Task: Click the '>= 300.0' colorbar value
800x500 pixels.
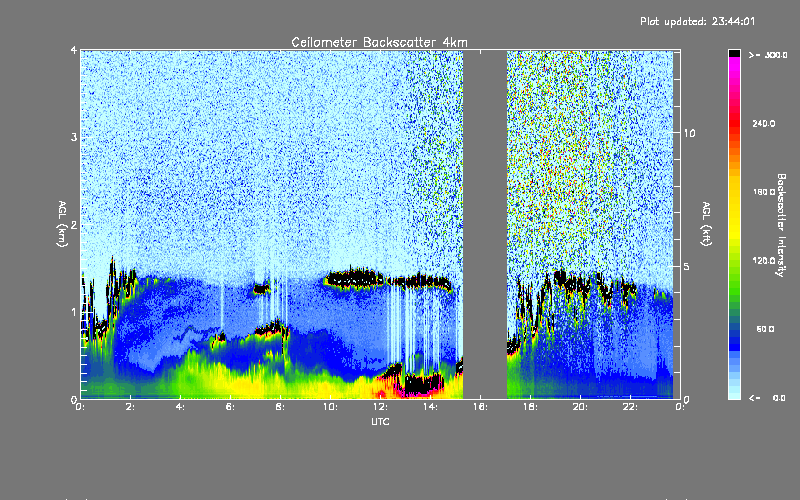Action: 768,55
